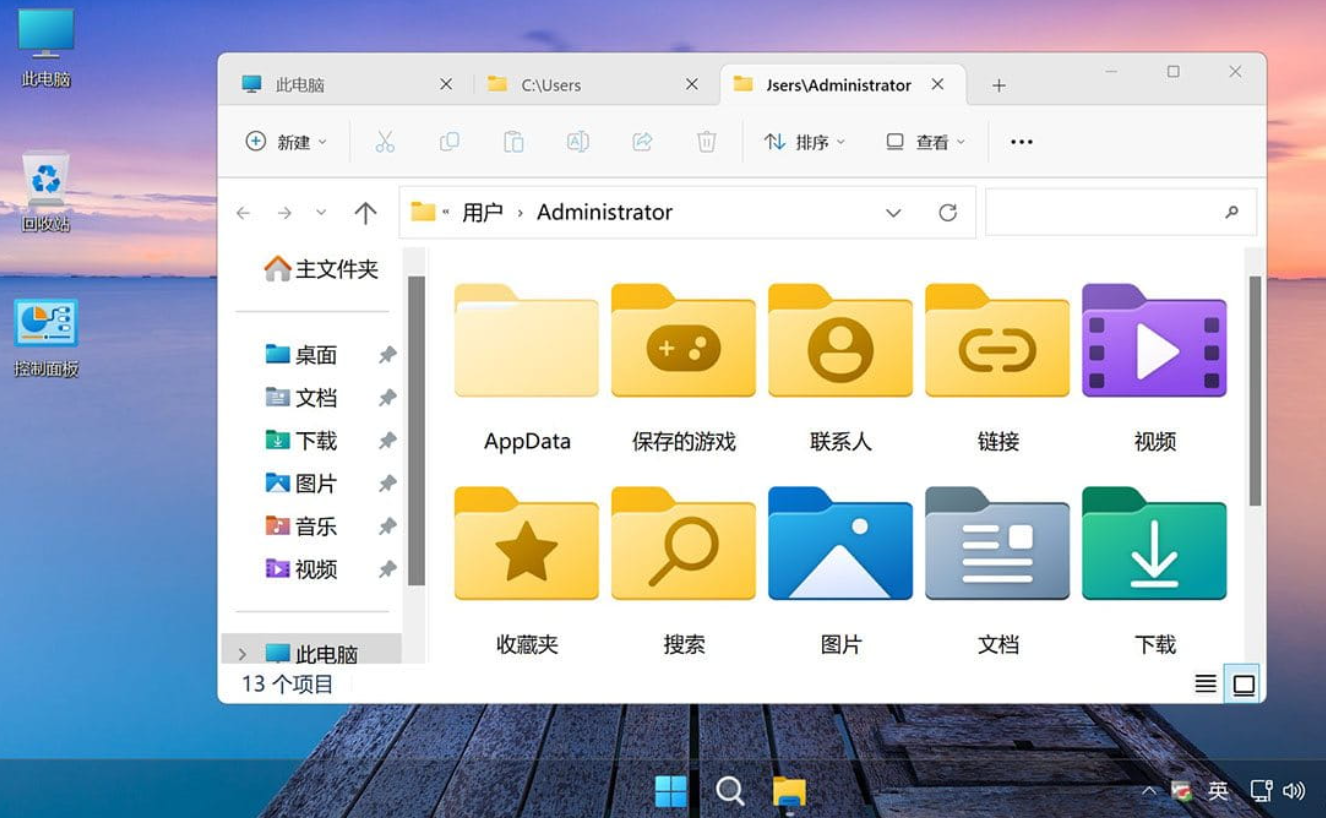The image size is (1326, 818).
Task: Click the 此电脑 desktop icon
Action: pos(46,48)
